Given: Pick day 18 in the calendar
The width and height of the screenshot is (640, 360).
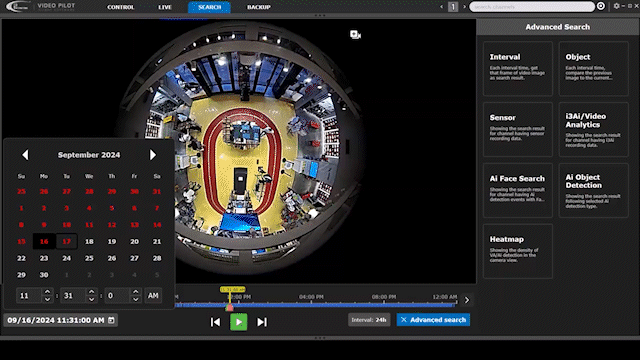Looking at the screenshot, I should click(x=89, y=242).
